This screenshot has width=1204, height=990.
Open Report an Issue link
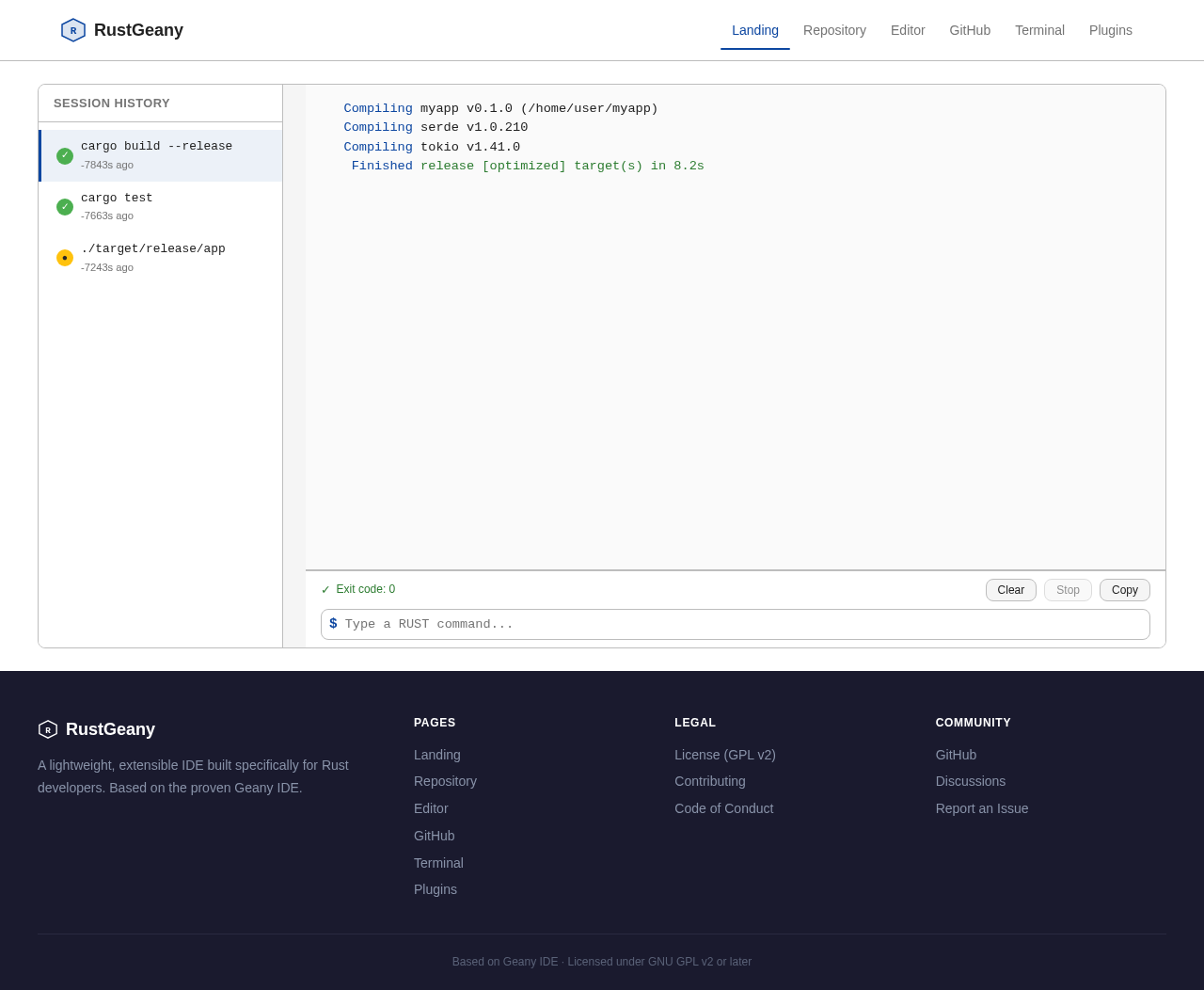[982, 808]
